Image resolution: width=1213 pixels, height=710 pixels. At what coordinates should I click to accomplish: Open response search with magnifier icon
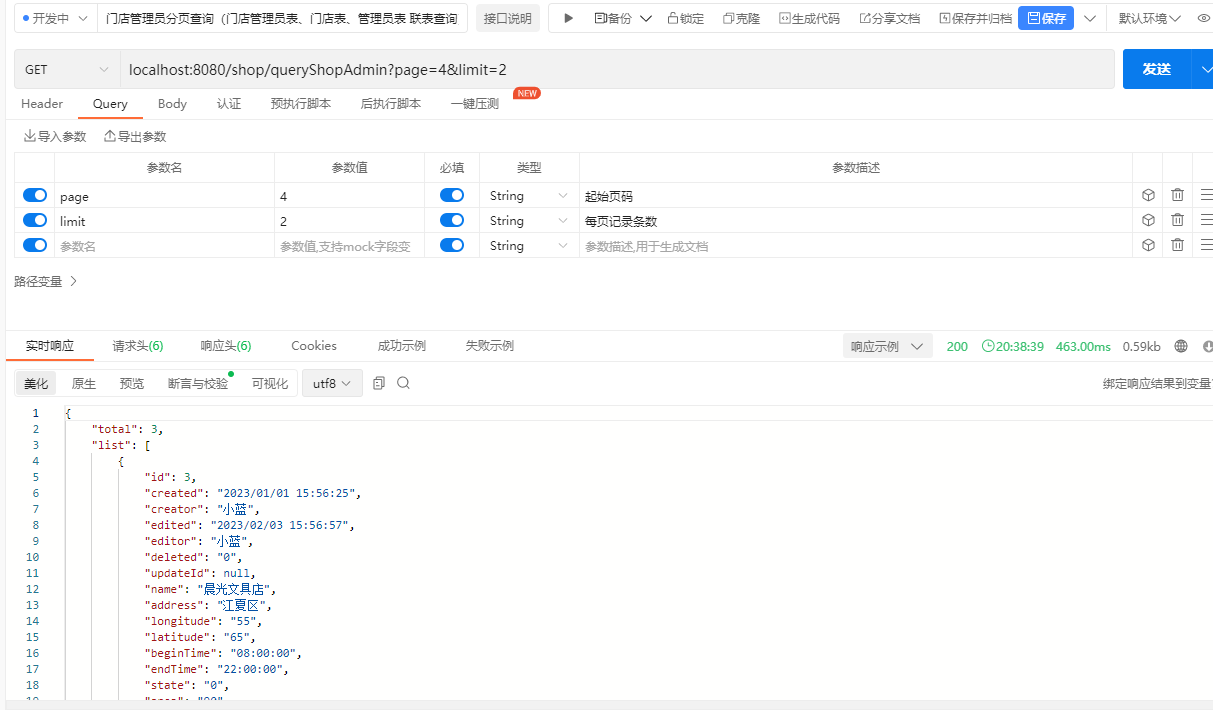403,382
